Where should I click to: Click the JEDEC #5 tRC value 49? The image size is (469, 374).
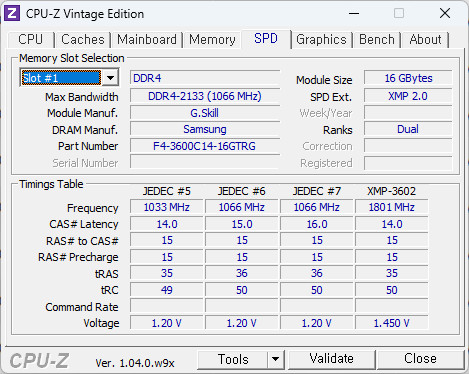click(167, 290)
